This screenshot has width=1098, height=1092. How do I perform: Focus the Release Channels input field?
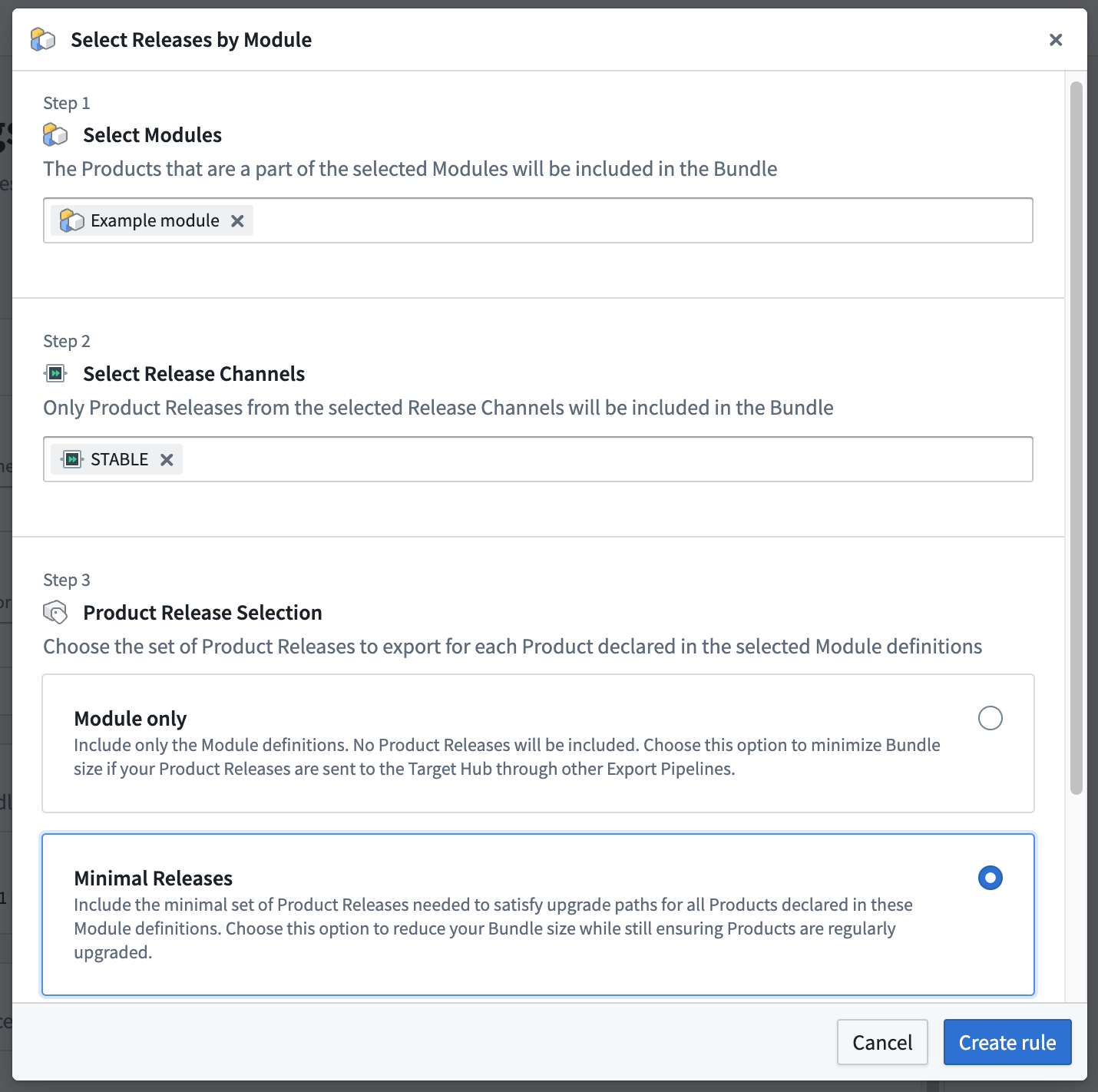pos(538,459)
